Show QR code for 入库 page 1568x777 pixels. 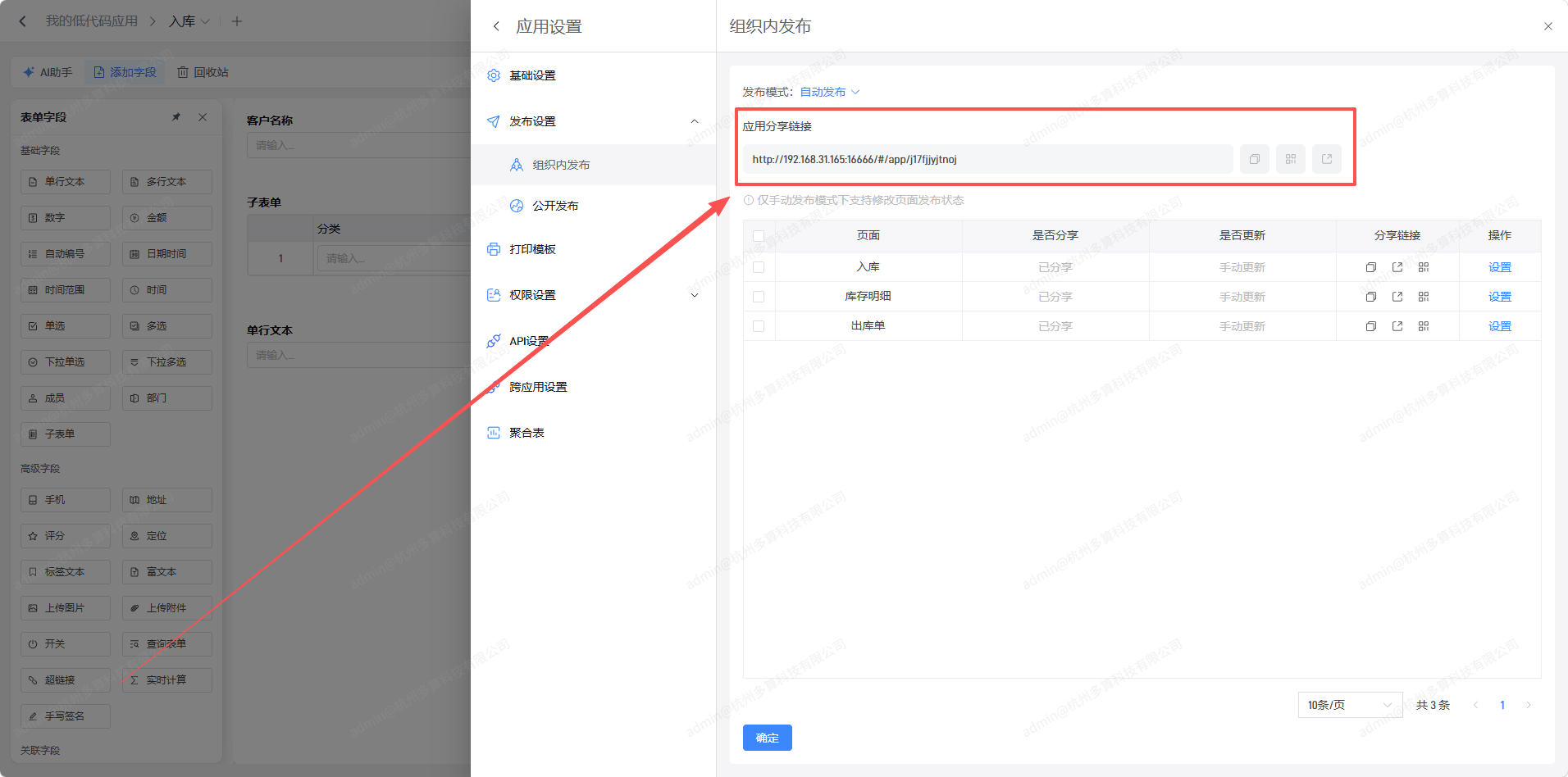(1424, 267)
